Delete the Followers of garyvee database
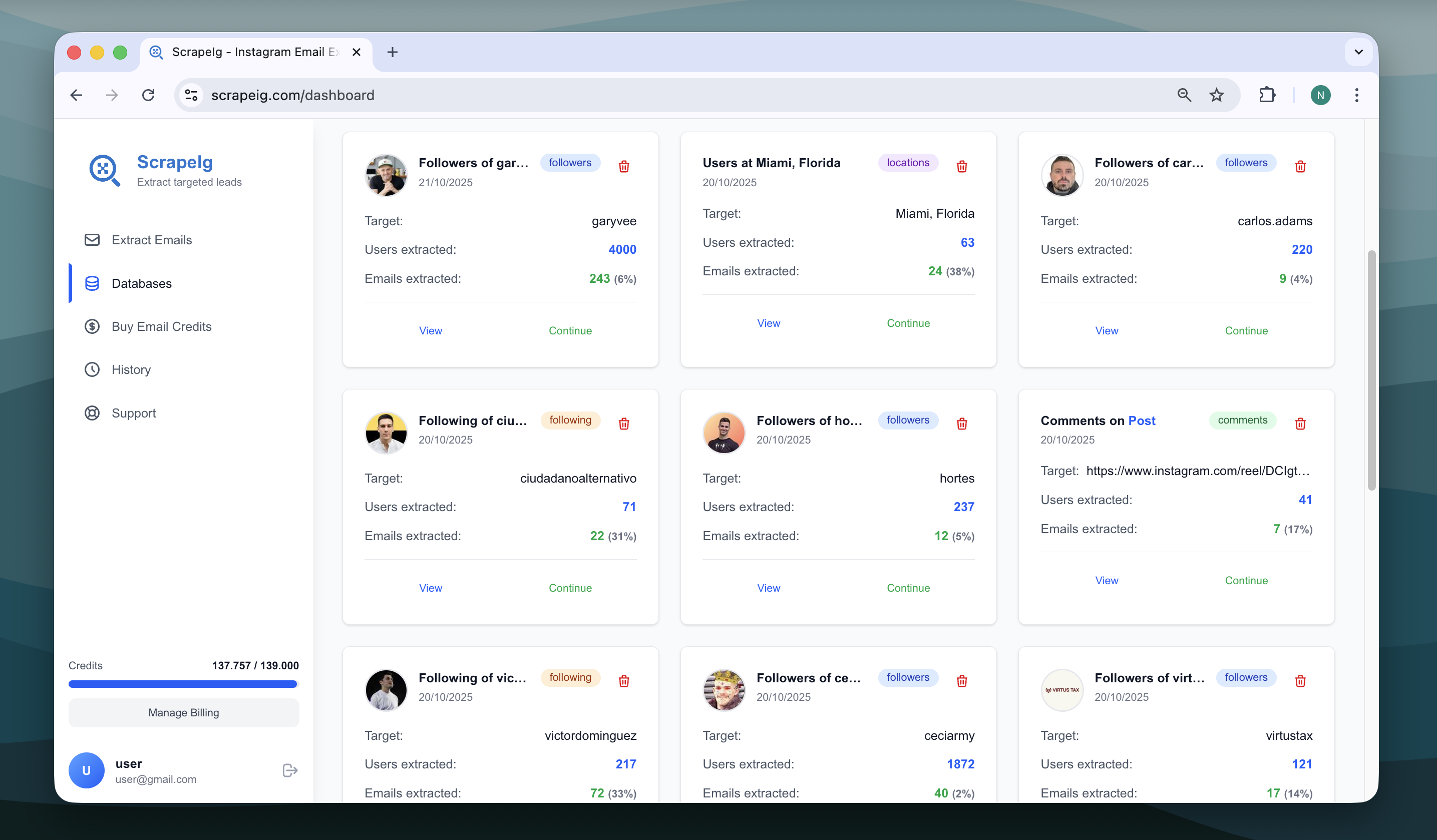 pyautogui.click(x=624, y=167)
